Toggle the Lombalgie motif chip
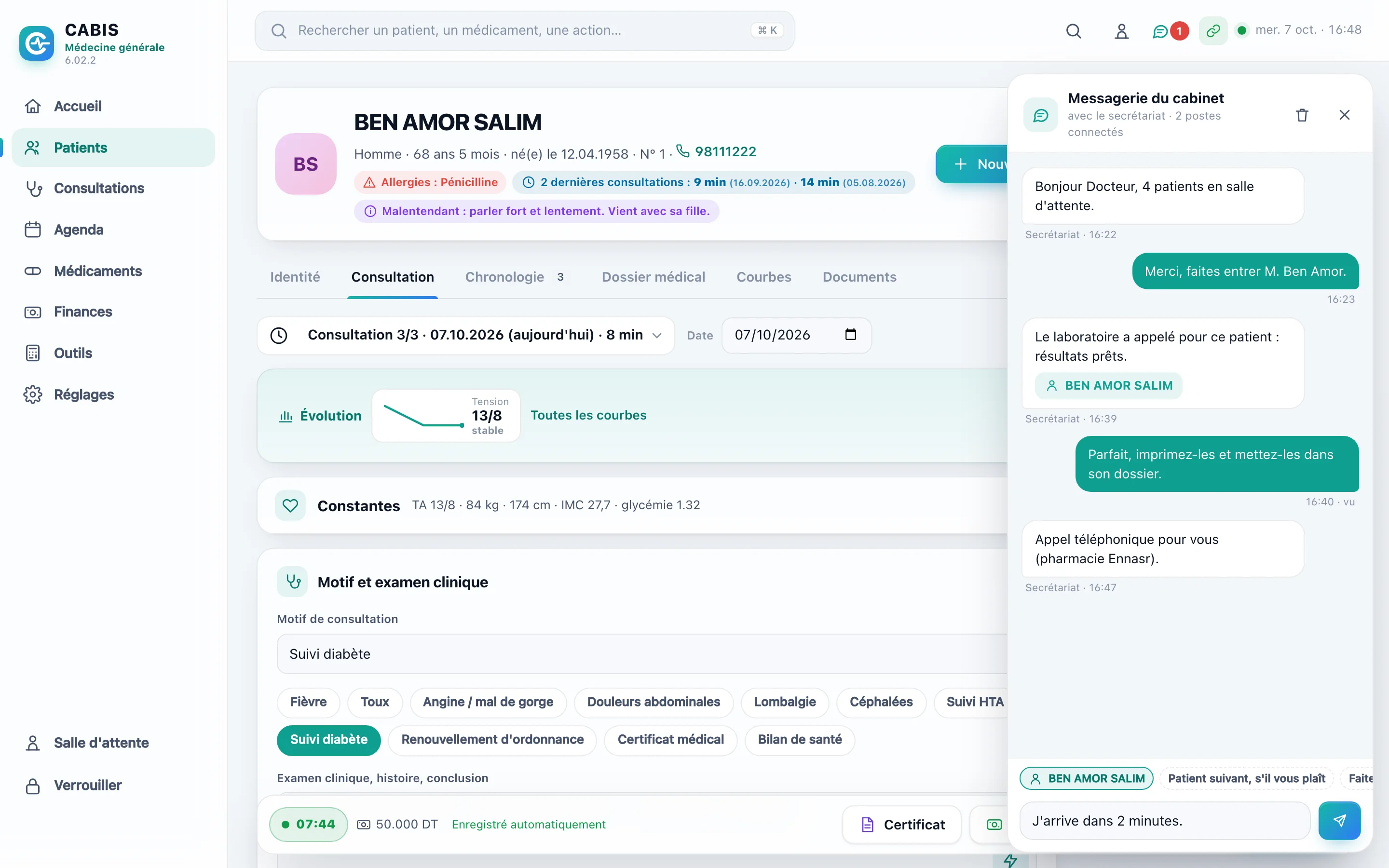The width and height of the screenshot is (1389, 868). tap(785, 702)
